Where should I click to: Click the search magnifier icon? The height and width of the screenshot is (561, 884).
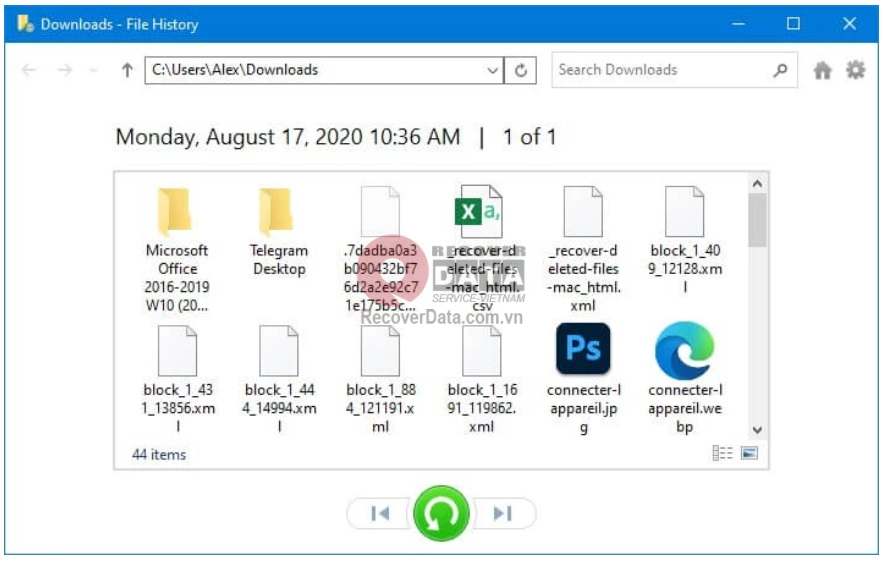coord(780,70)
